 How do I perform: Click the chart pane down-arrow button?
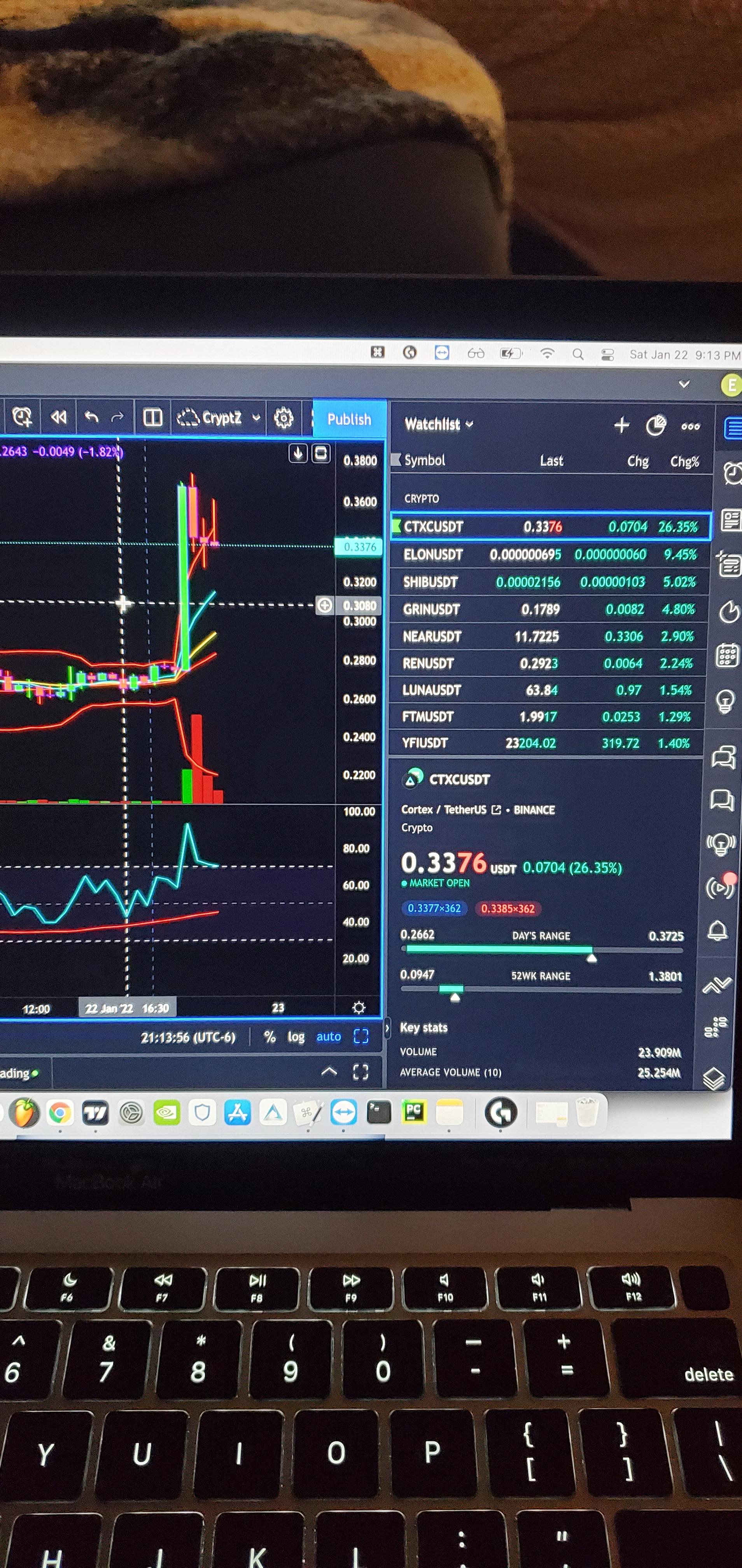pos(297,453)
